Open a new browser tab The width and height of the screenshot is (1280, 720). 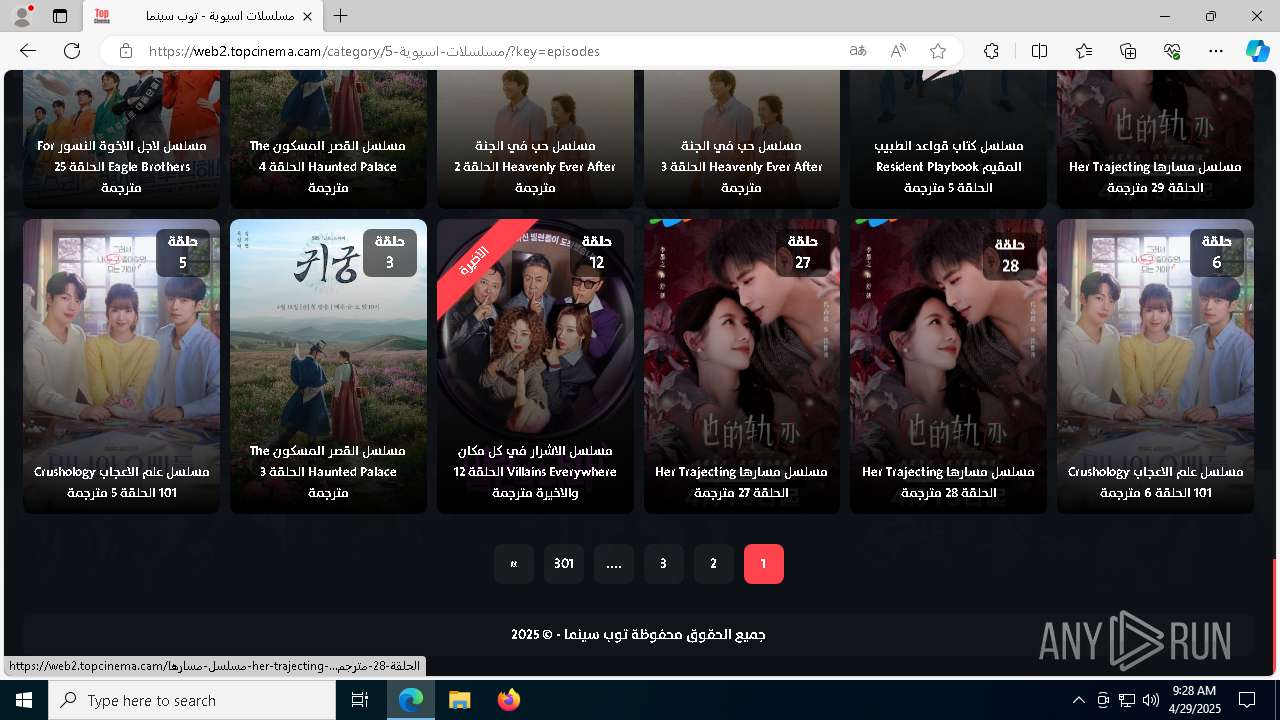(x=341, y=16)
